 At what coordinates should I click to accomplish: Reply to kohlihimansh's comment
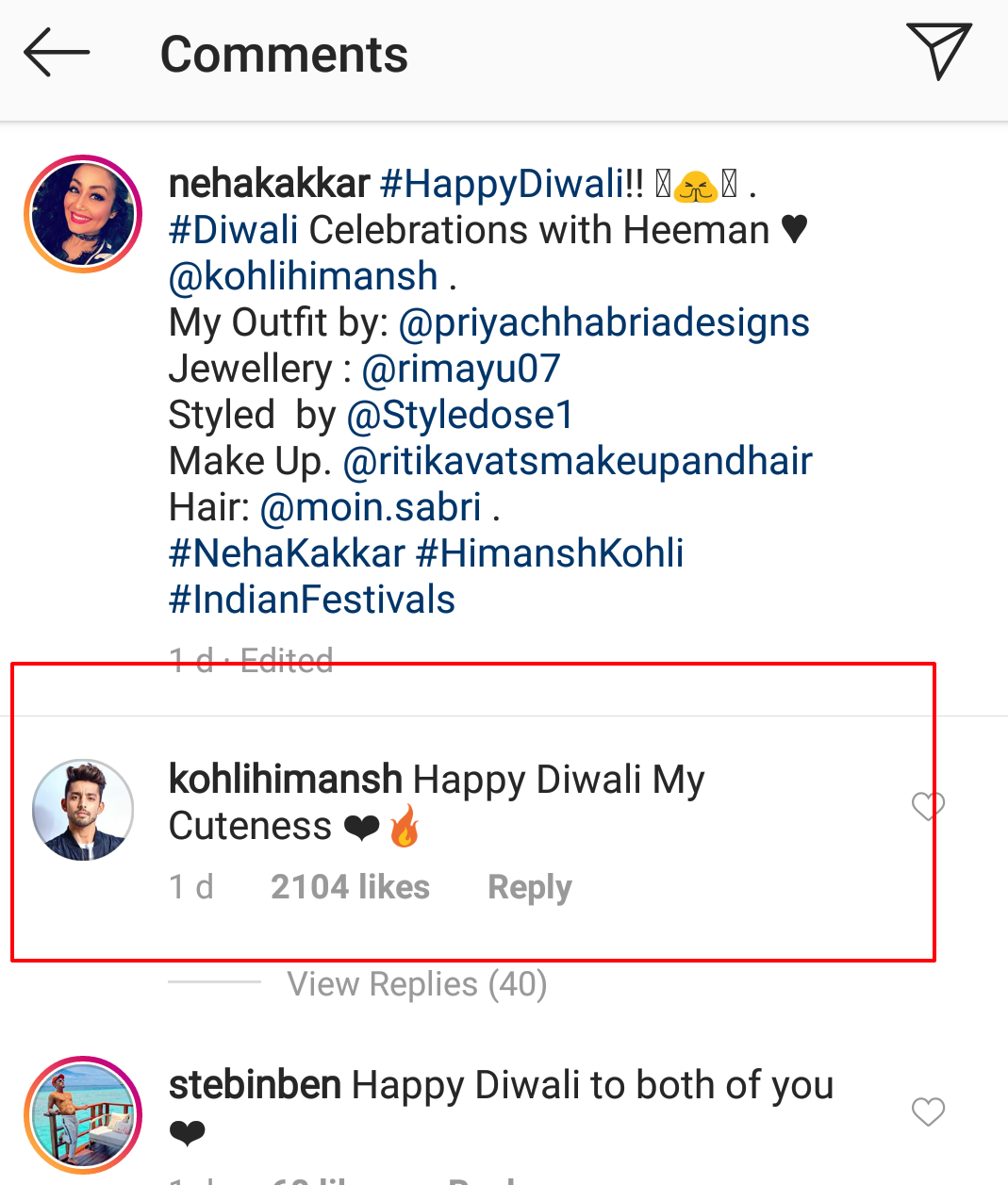pyautogui.click(x=529, y=887)
